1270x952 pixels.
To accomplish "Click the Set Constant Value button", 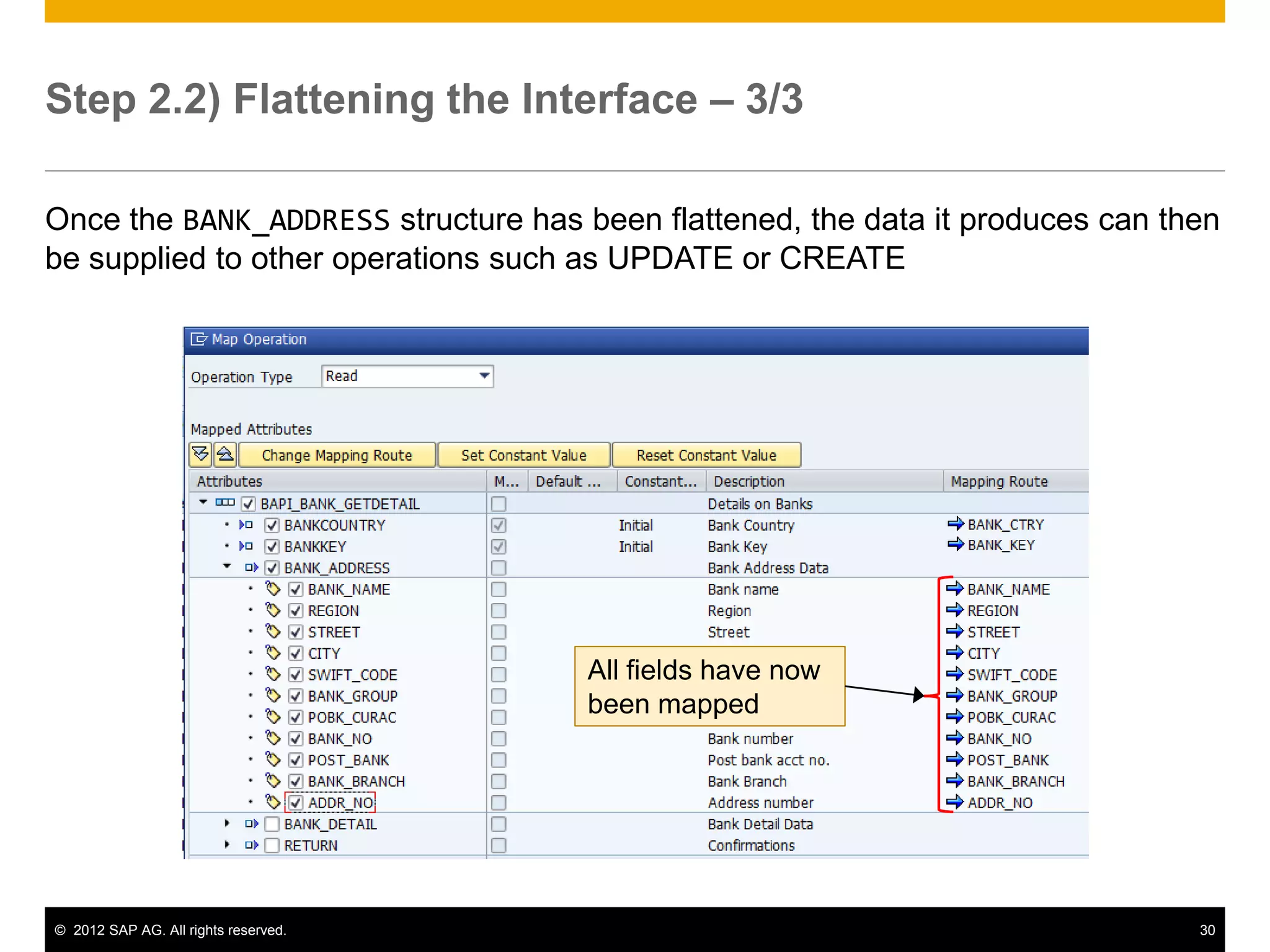I will tap(523, 455).
